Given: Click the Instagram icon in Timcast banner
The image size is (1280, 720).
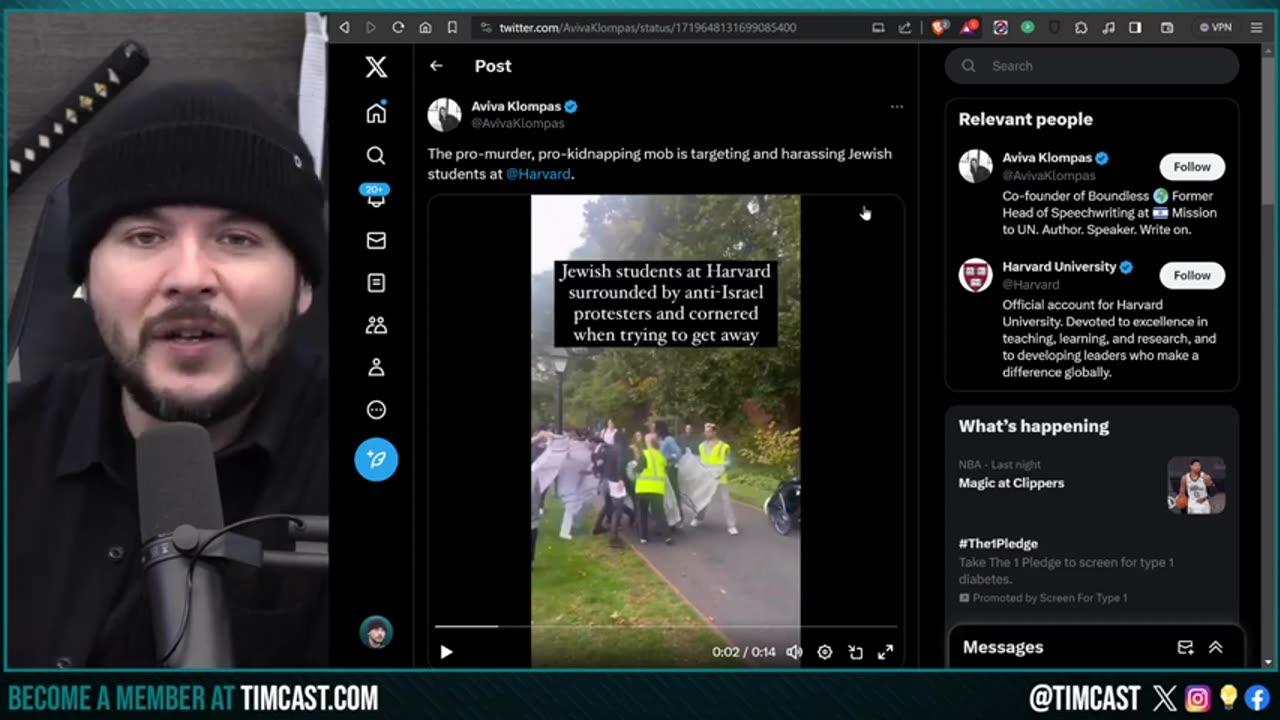Looking at the screenshot, I should click(1196, 697).
